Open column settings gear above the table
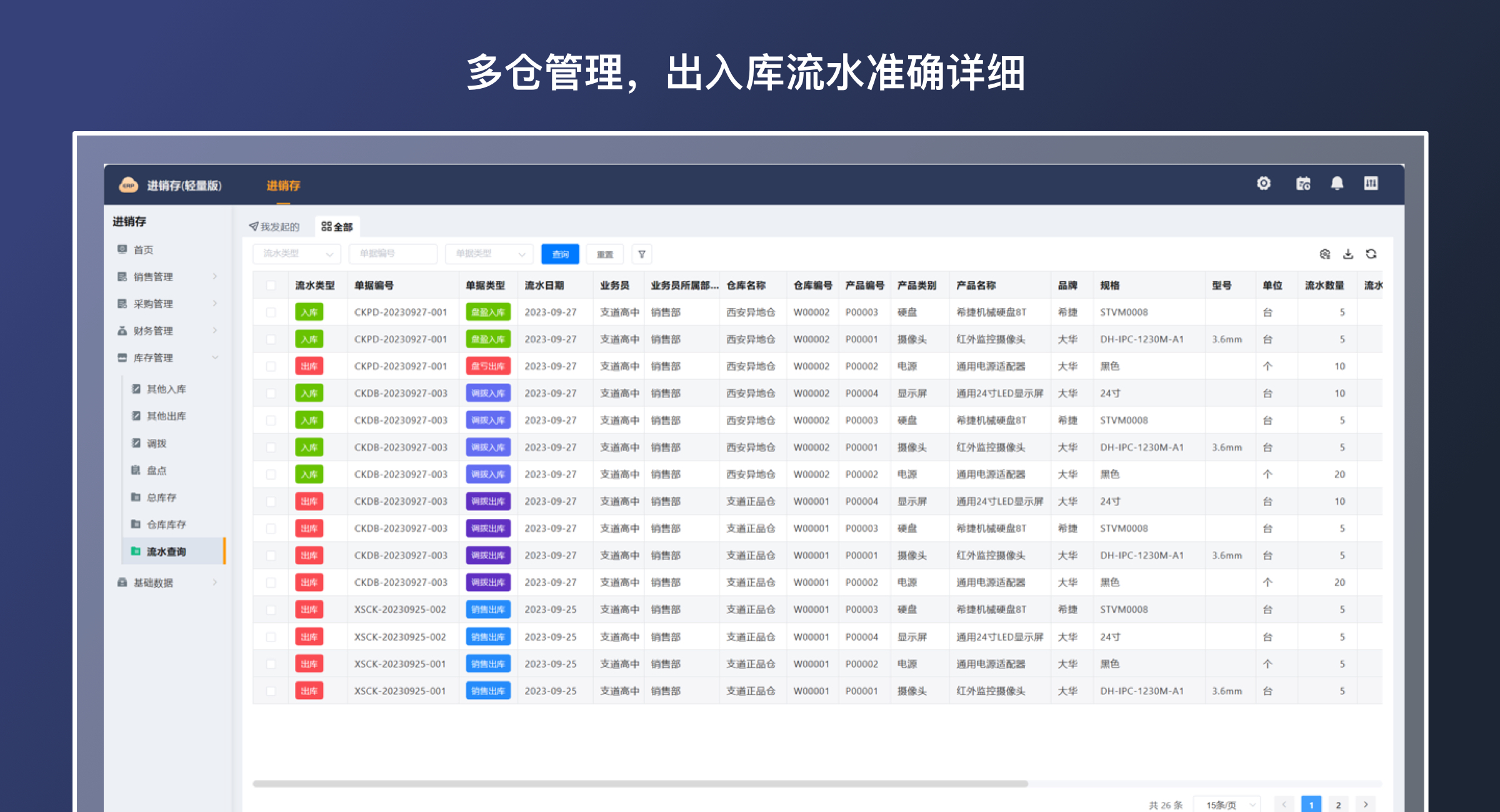 [x=1324, y=254]
